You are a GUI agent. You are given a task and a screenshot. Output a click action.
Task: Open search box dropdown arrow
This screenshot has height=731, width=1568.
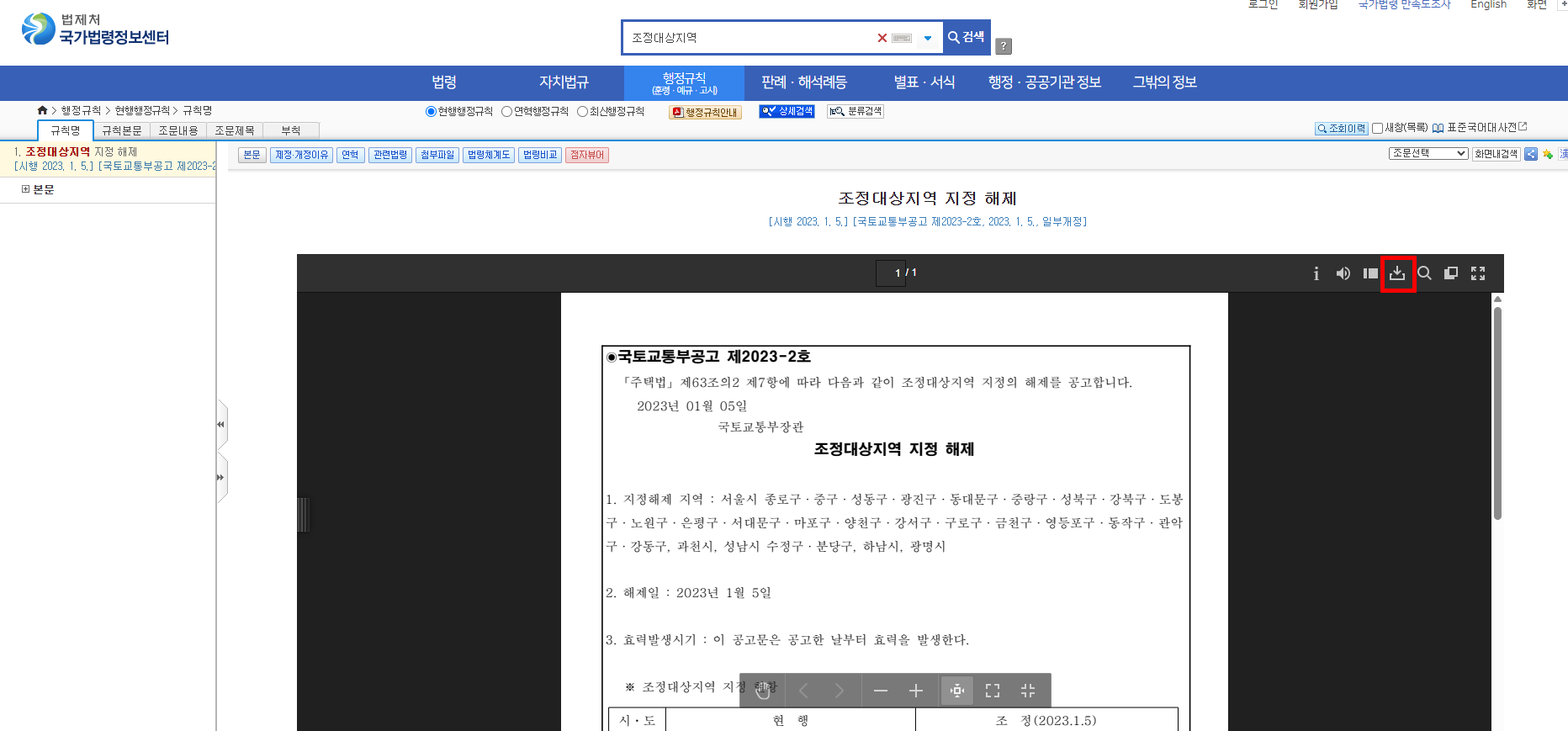[x=928, y=38]
